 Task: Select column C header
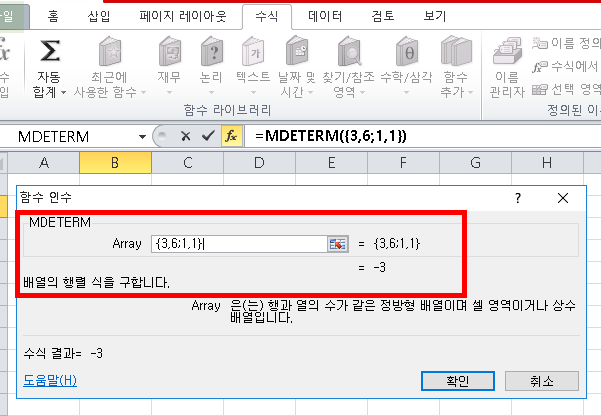[187, 163]
